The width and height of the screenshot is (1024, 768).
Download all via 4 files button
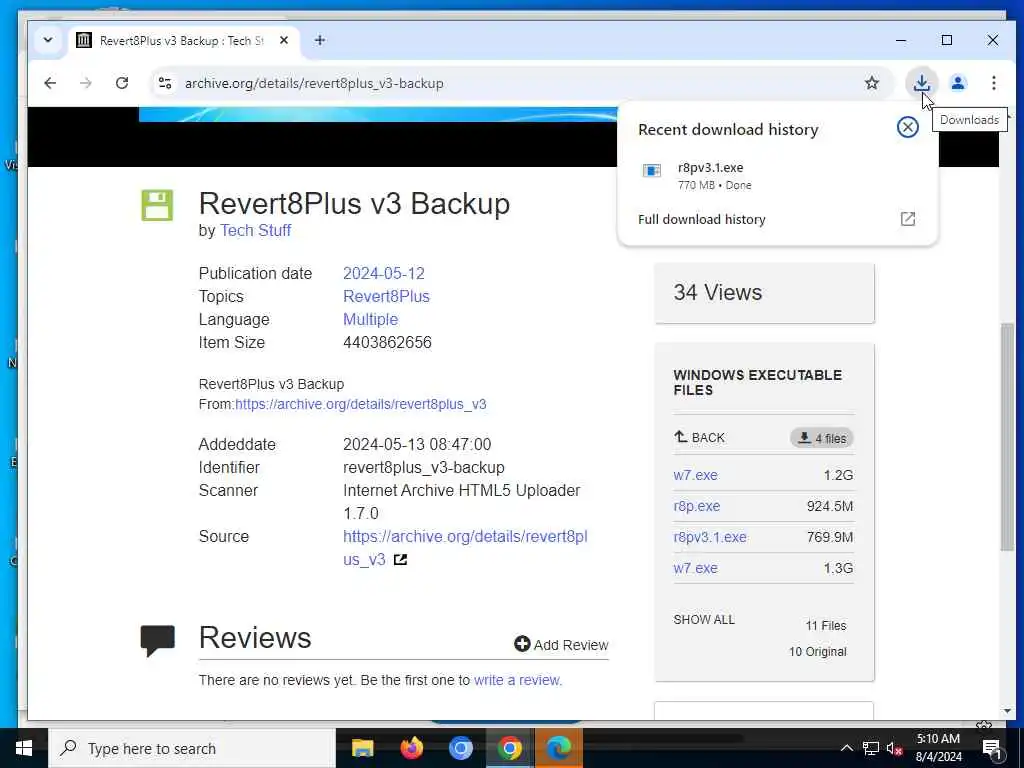point(822,438)
